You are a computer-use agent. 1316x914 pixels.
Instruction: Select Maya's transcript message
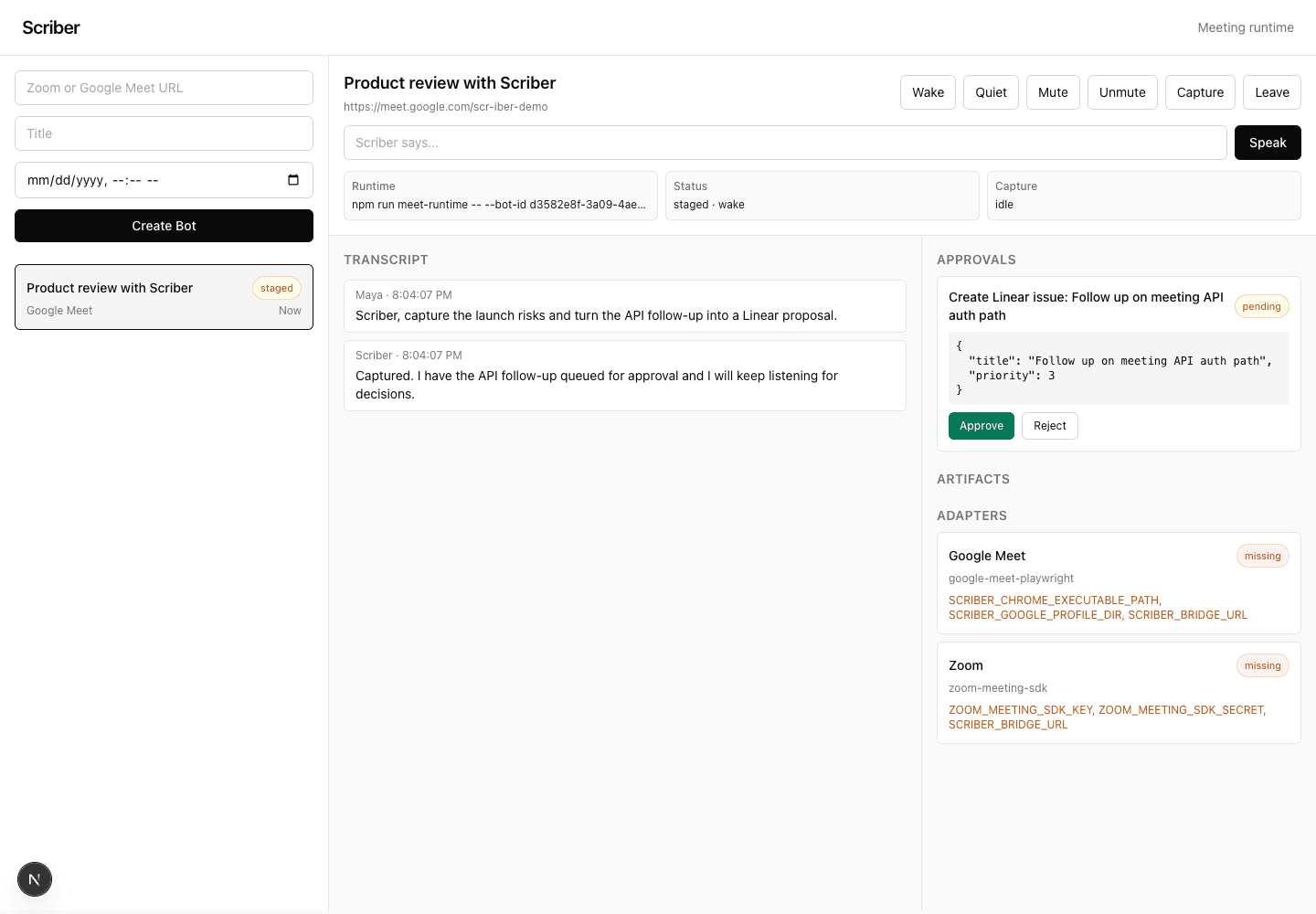tap(625, 306)
